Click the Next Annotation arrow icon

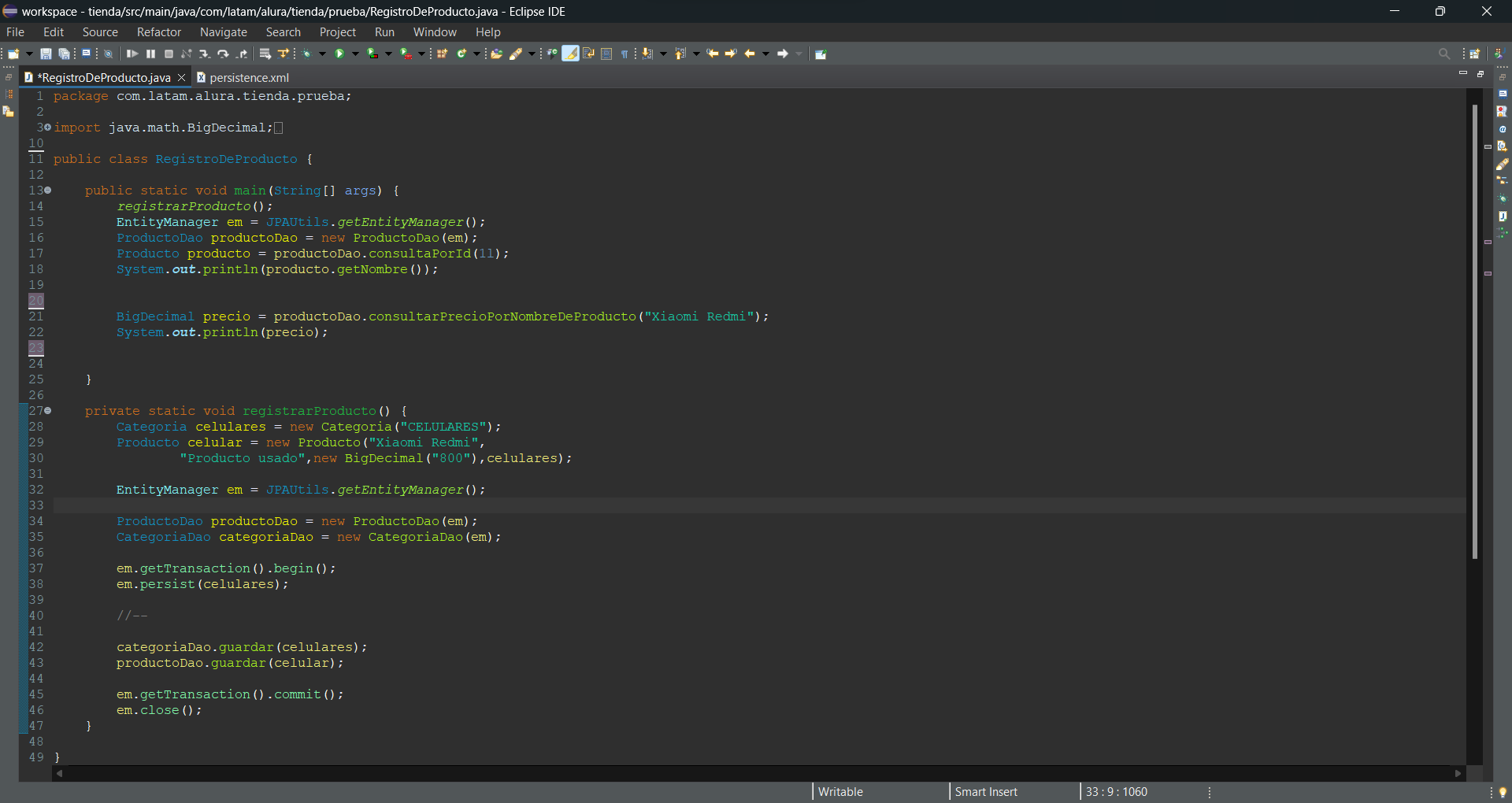(x=647, y=54)
